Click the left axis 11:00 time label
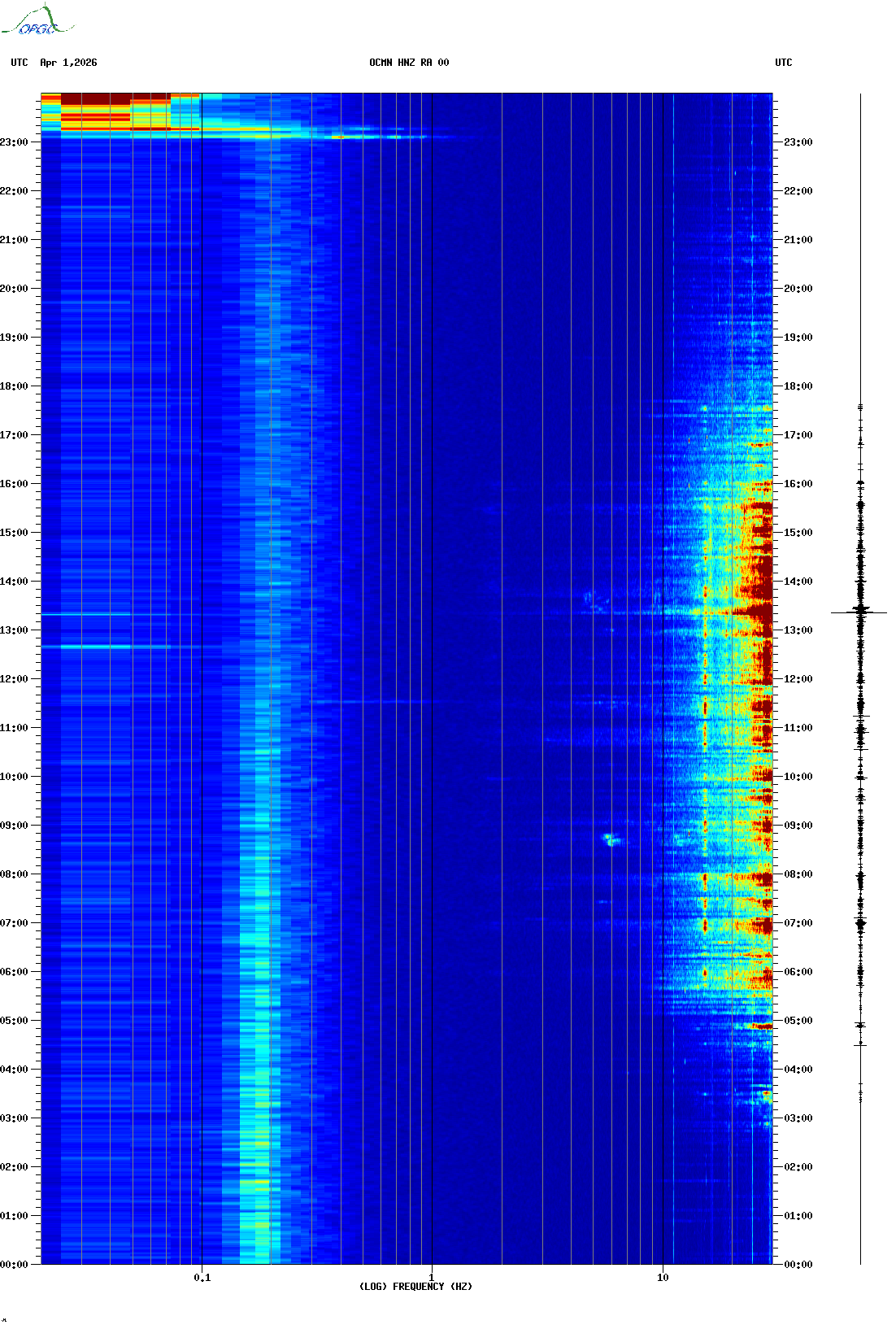896x1329 pixels. coord(14,728)
